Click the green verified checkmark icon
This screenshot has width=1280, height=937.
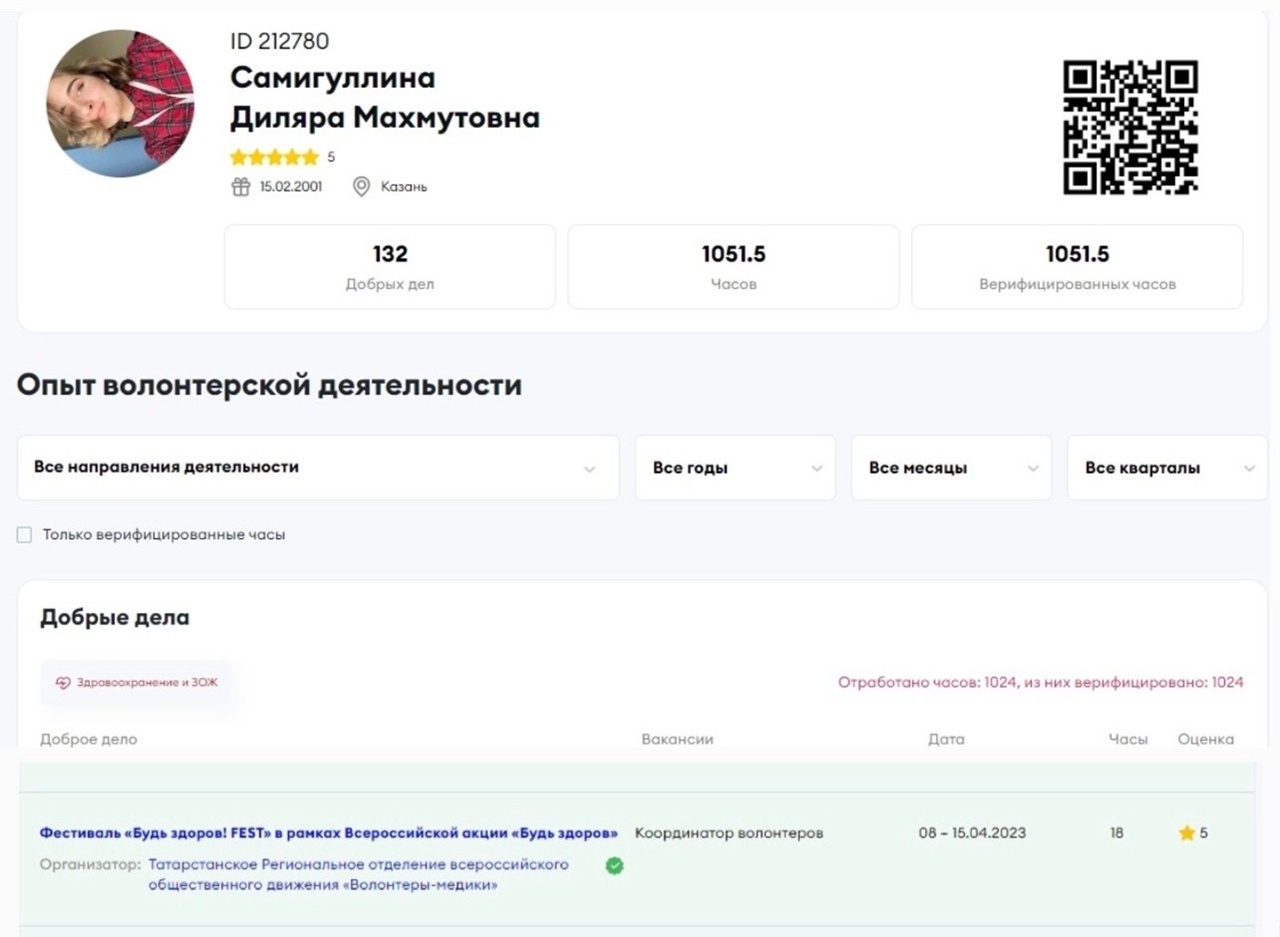pyautogui.click(x=614, y=866)
